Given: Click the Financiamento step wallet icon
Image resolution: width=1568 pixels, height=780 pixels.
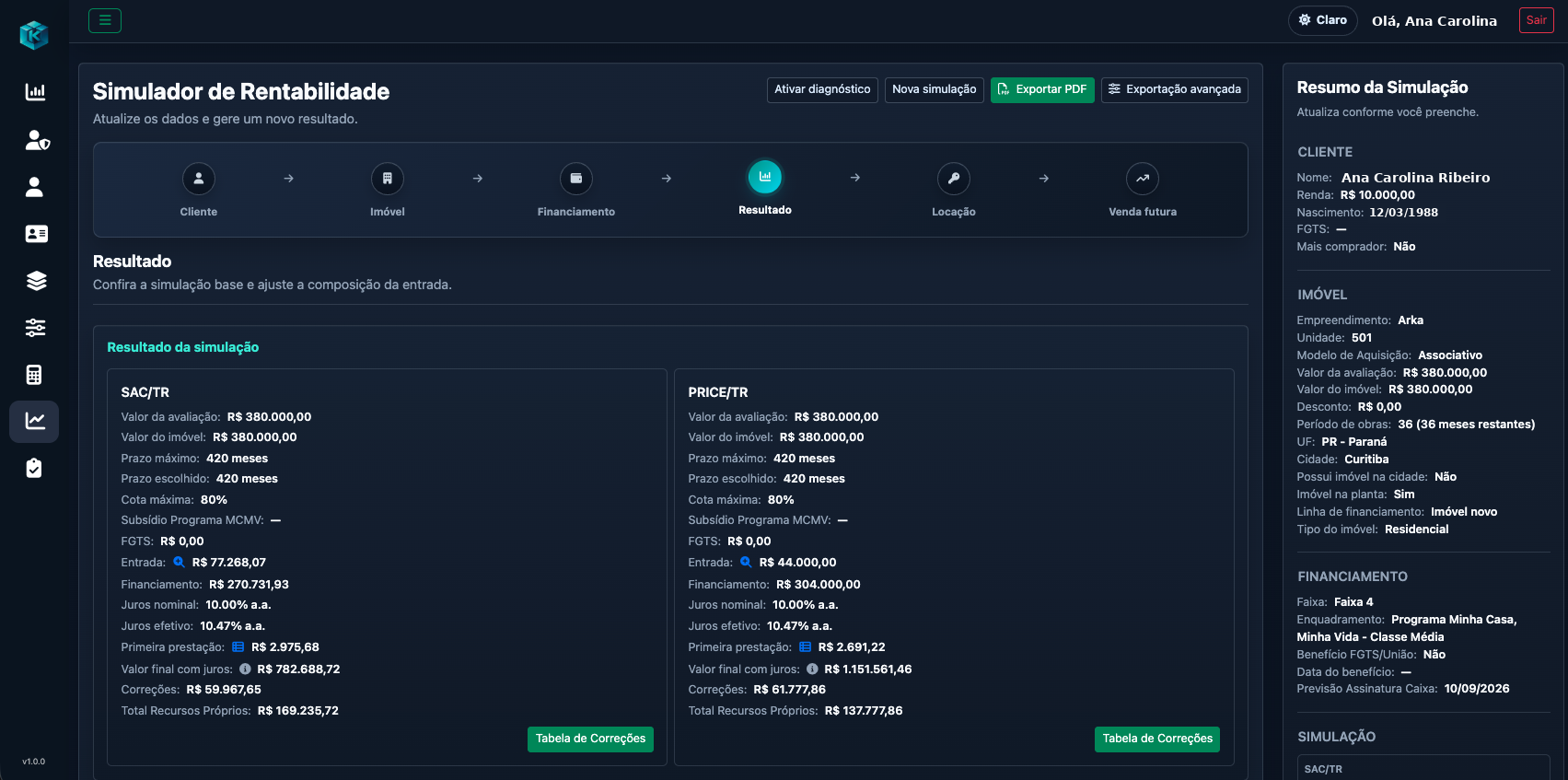Looking at the screenshot, I should coord(576,179).
